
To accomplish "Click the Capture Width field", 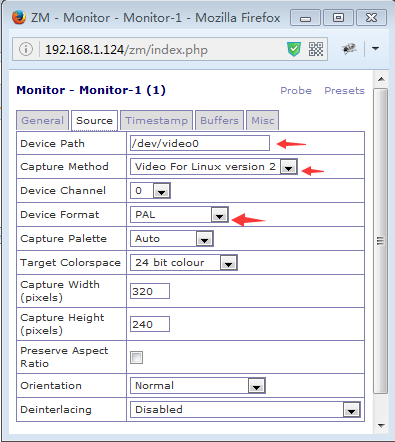I will 150,291.
